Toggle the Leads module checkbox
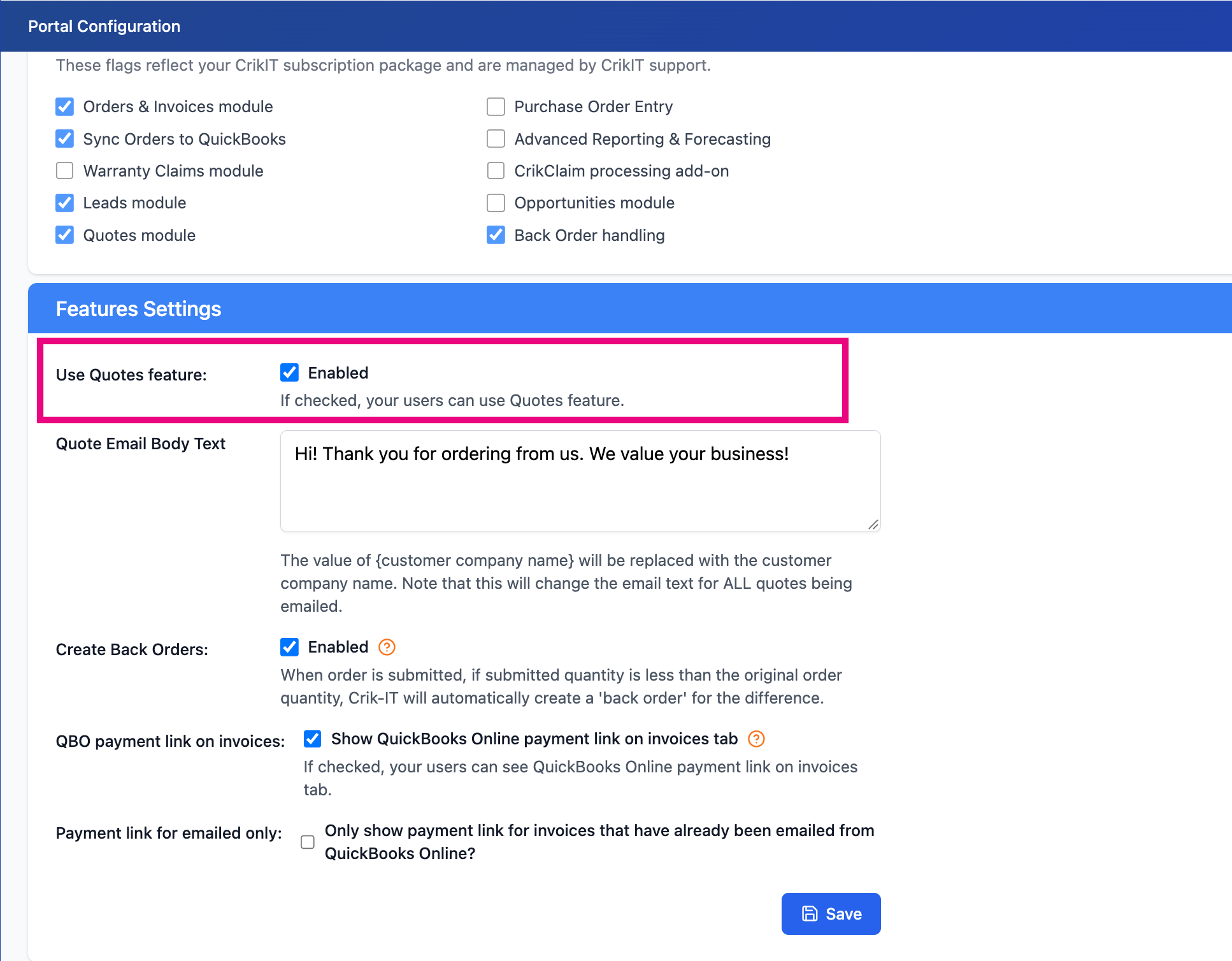Screen dimensions: 1232x961 point(65,203)
